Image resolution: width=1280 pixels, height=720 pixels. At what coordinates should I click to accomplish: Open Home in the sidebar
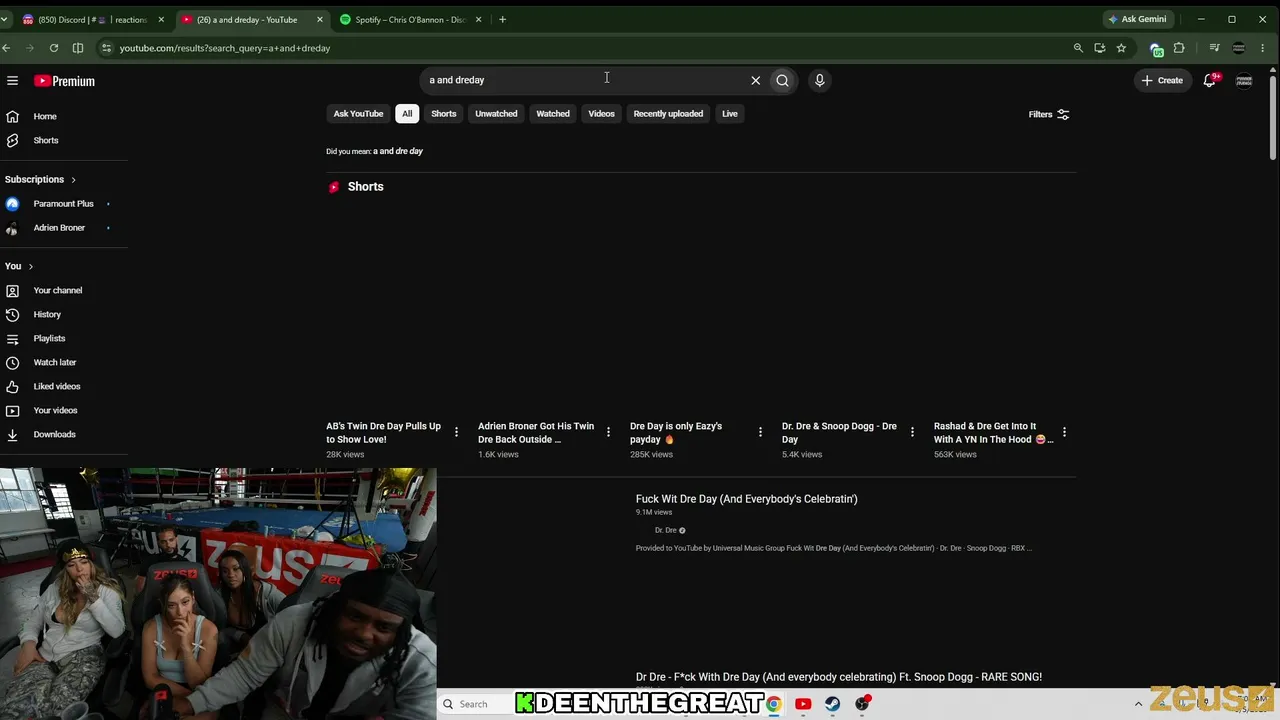tap(45, 116)
